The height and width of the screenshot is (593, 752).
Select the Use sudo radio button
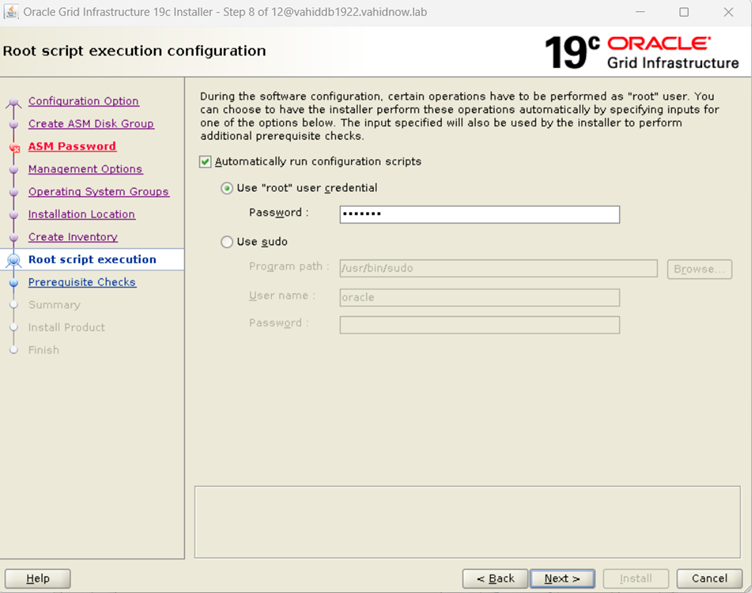click(227, 242)
